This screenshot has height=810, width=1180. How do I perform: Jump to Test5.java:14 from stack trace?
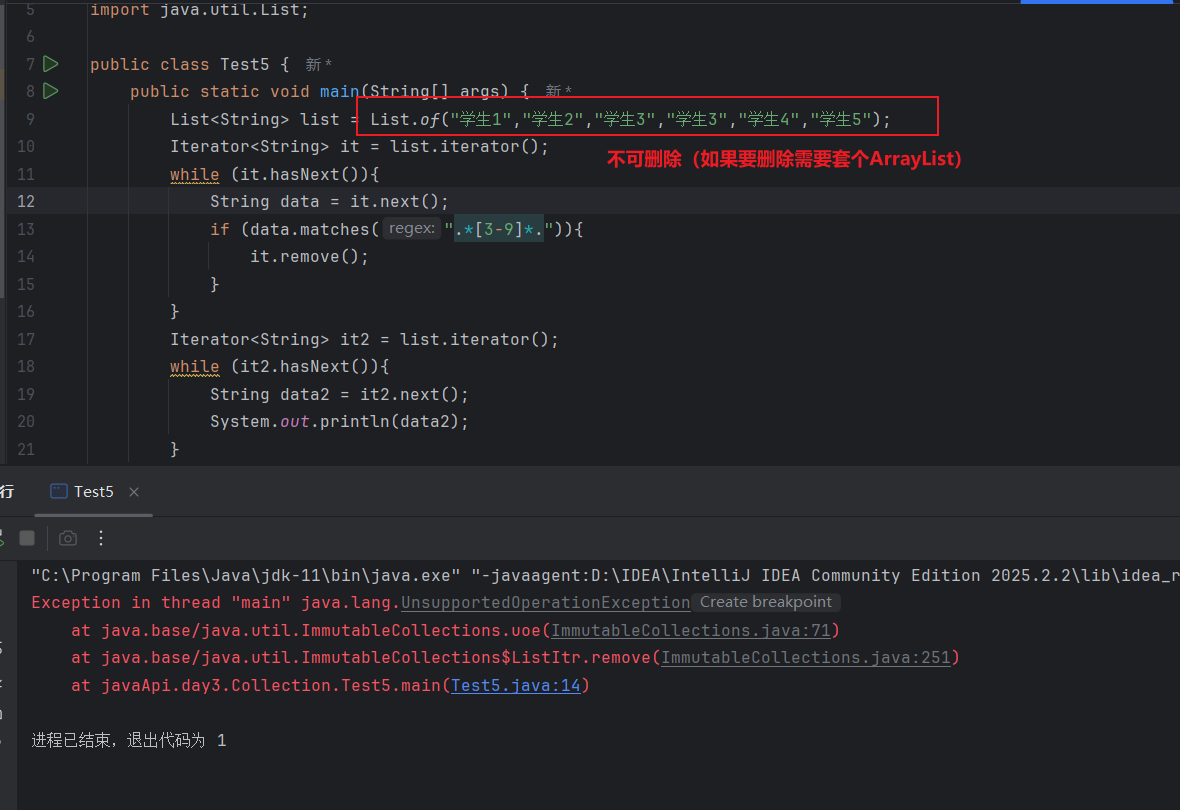pyautogui.click(x=516, y=685)
